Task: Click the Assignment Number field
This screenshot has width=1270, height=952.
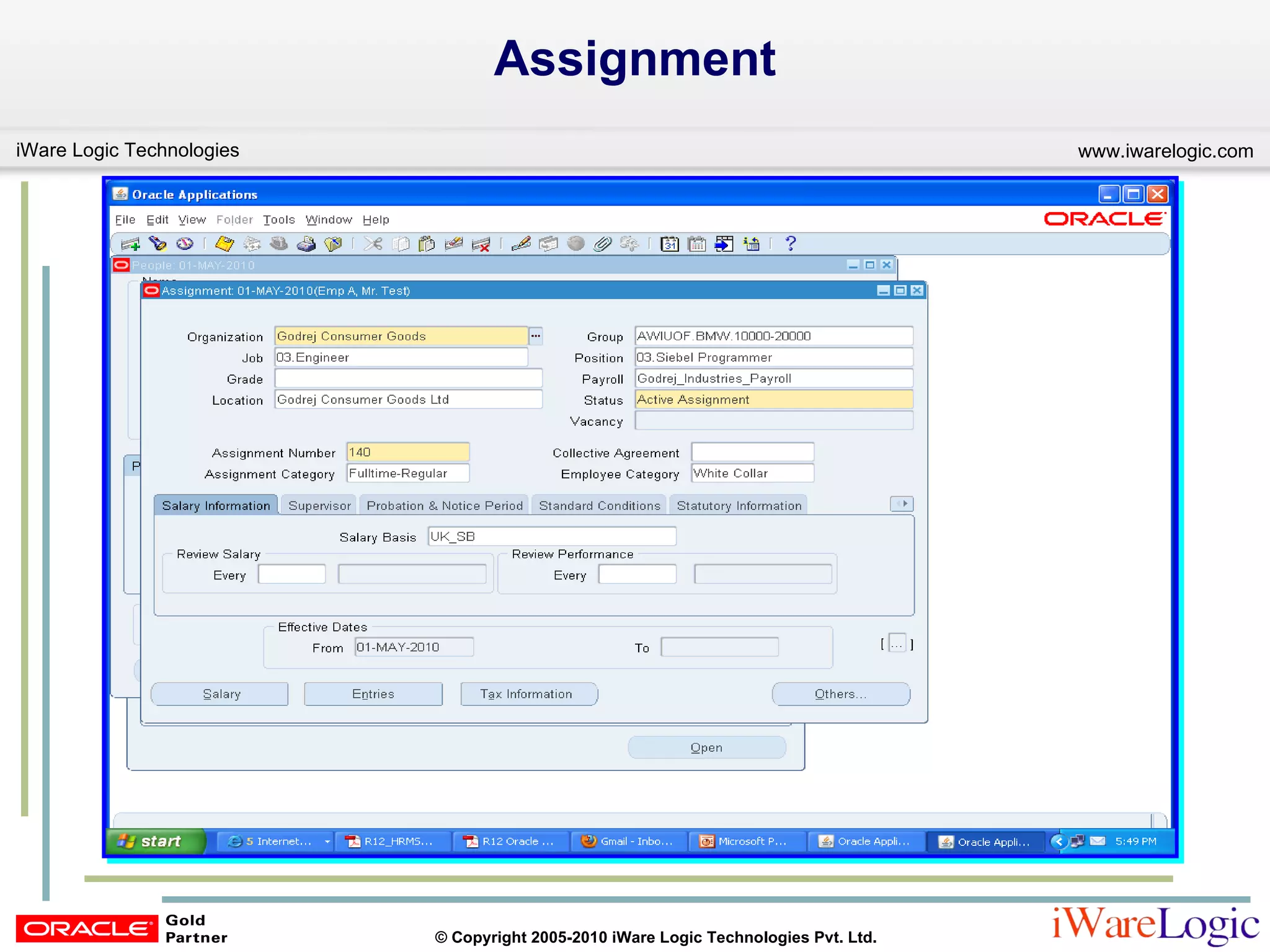Action: [x=408, y=452]
